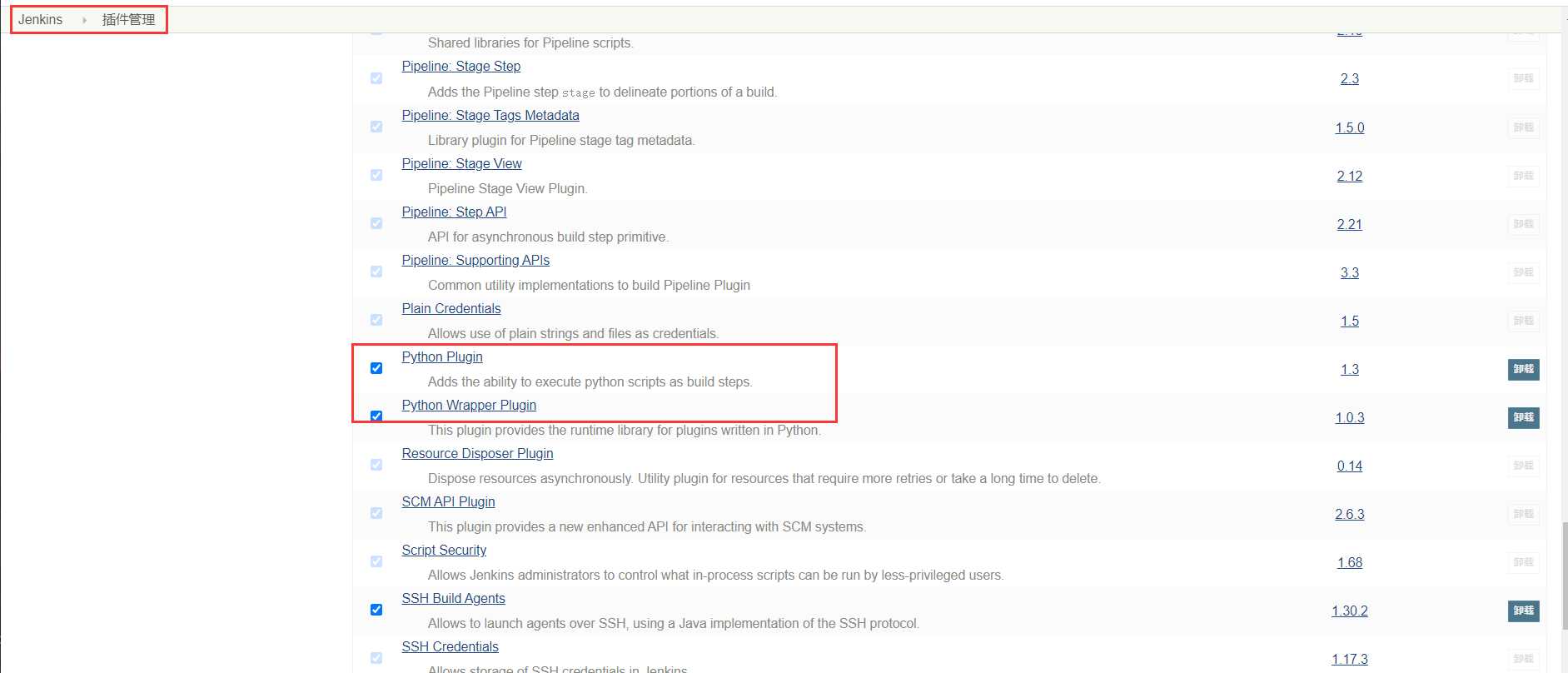Click version 2.12 link
This screenshot has width=1568, height=673.
pos(1350,176)
